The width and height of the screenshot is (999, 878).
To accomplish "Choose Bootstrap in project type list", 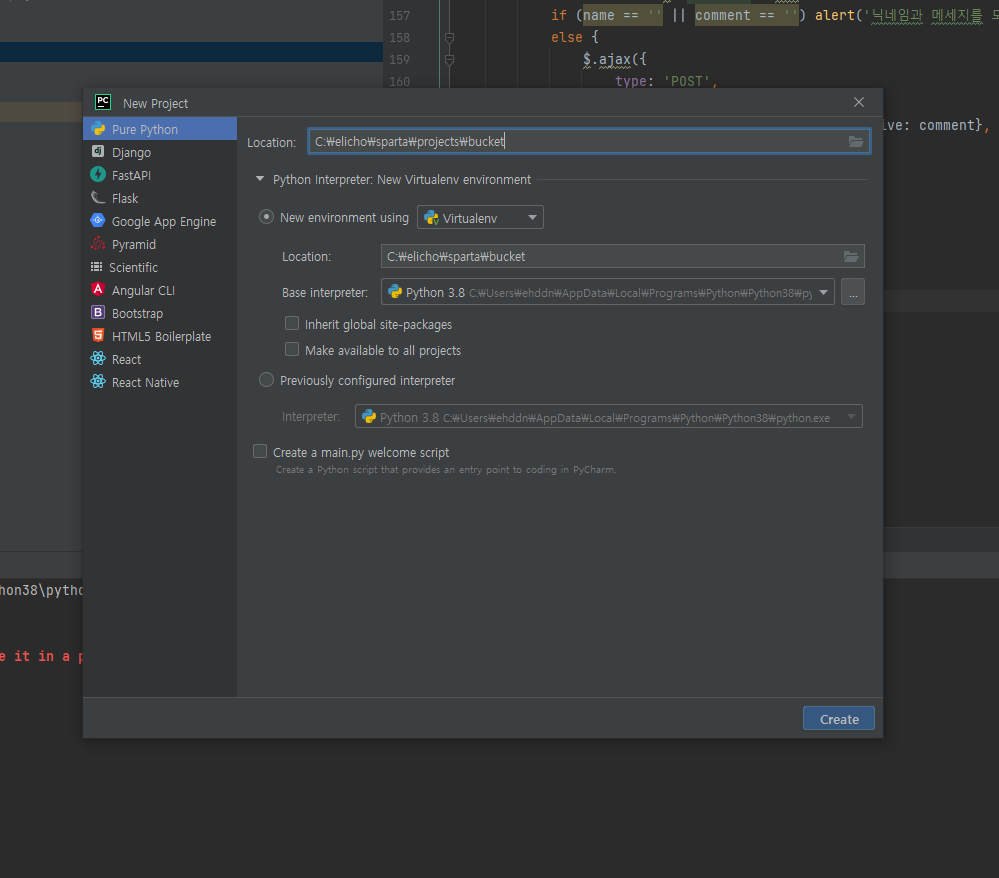I will coord(160,313).
